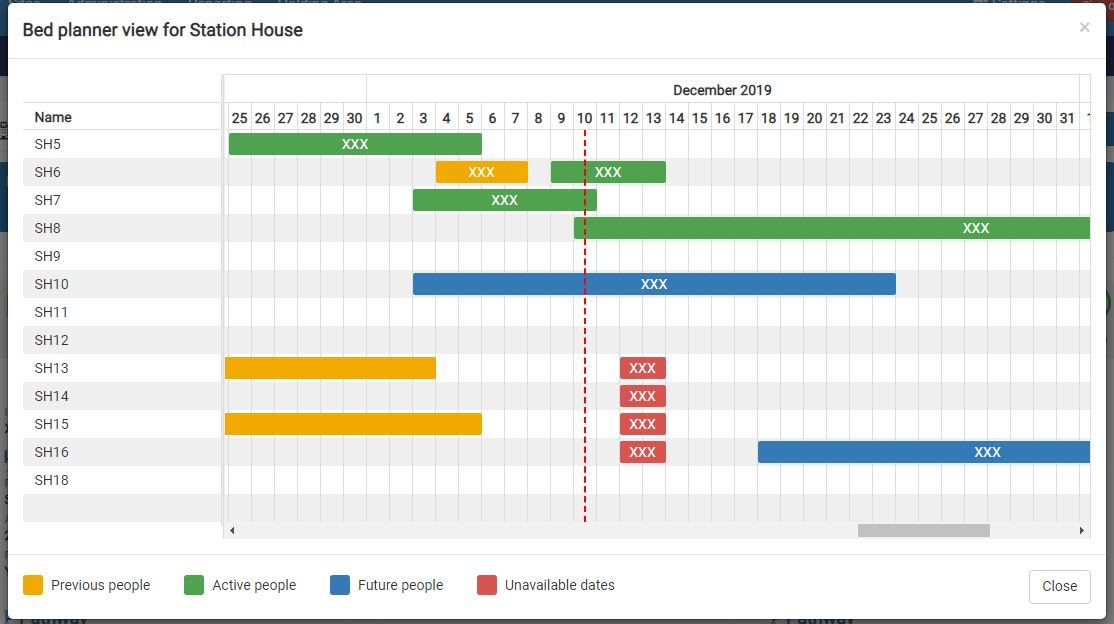Select the orange previous booking in SH15 row
The height and width of the screenshot is (624, 1114).
tap(353, 424)
